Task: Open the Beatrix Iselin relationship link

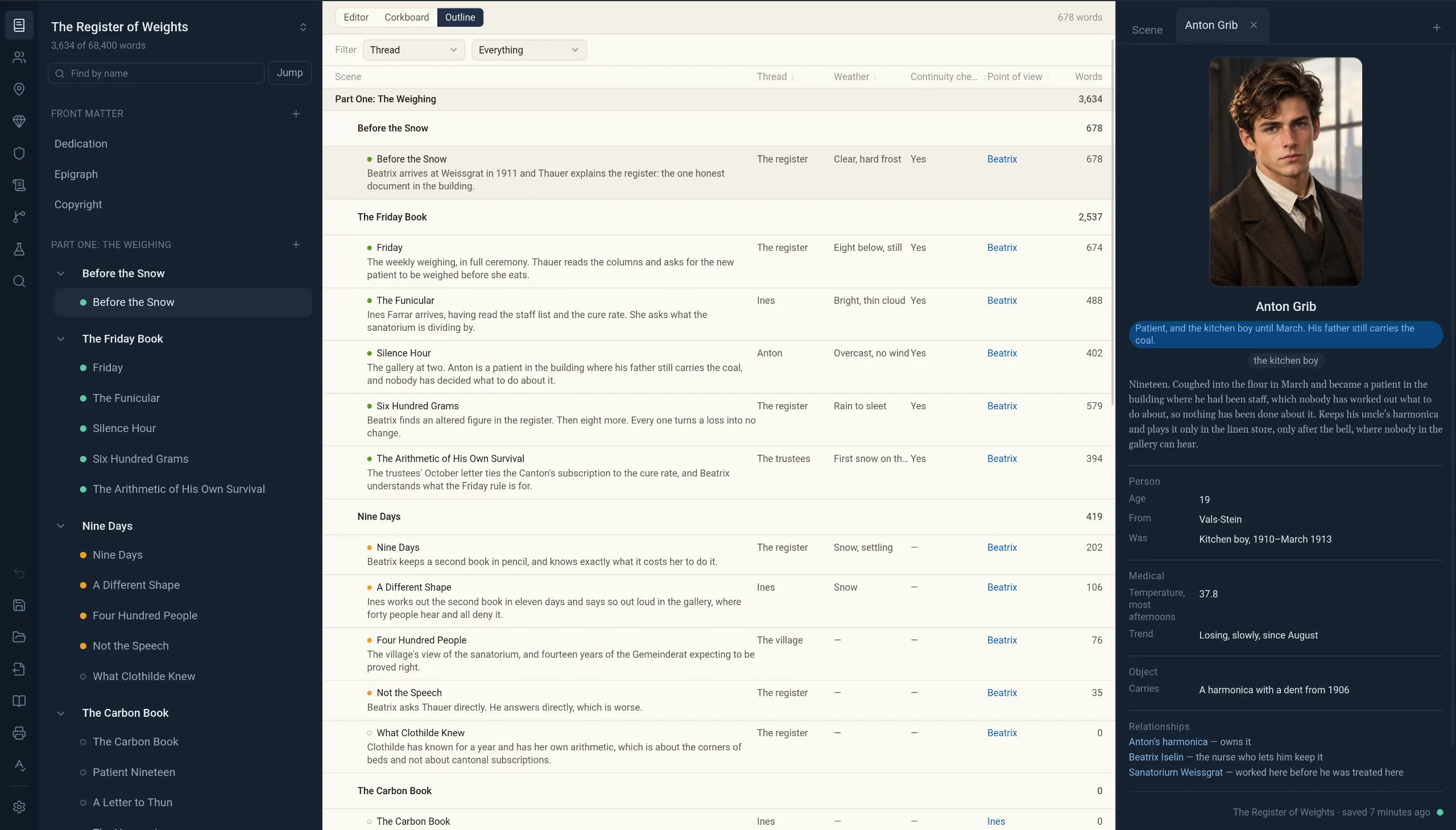Action: [x=1156, y=757]
